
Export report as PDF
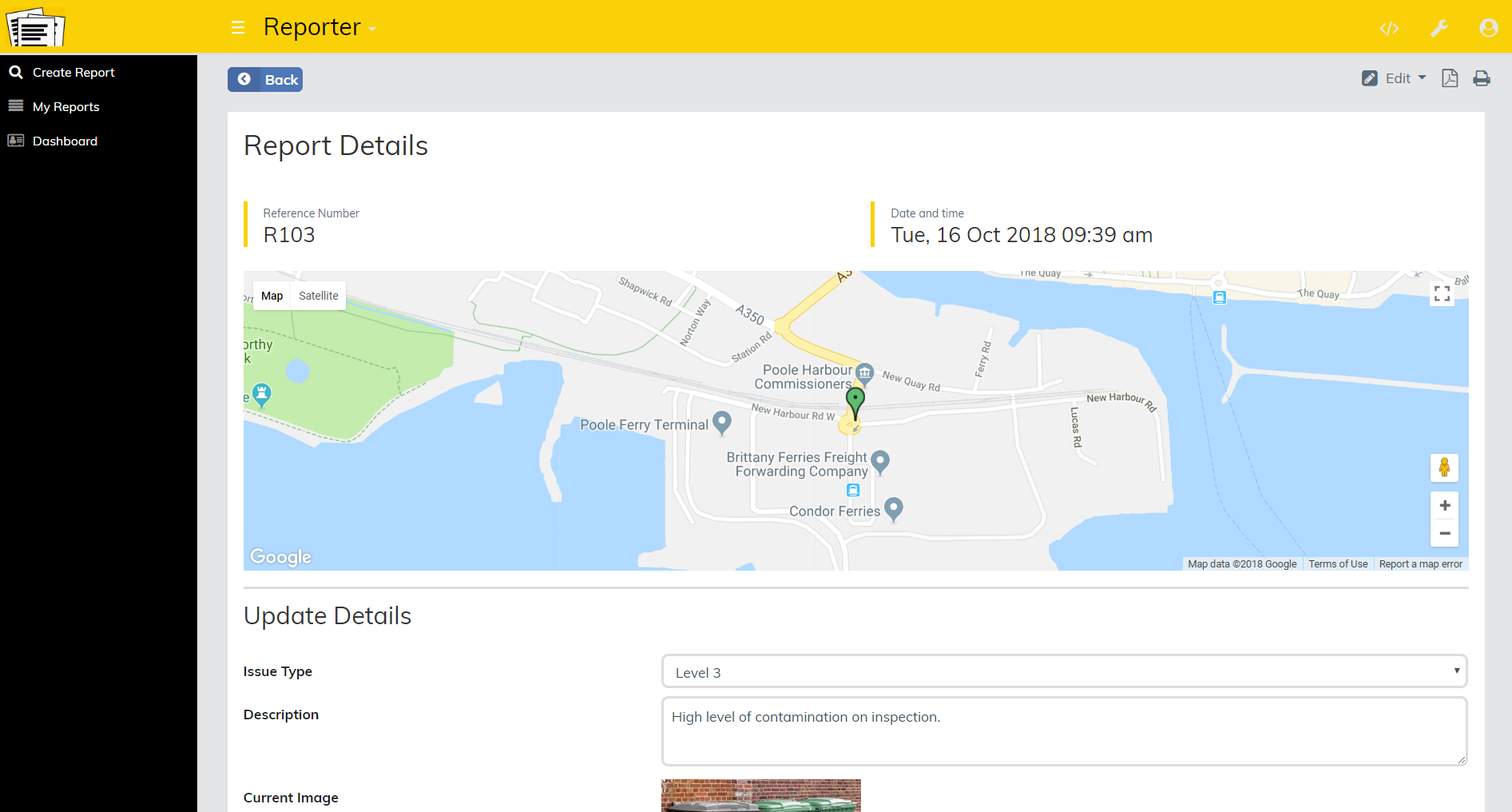click(1449, 78)
